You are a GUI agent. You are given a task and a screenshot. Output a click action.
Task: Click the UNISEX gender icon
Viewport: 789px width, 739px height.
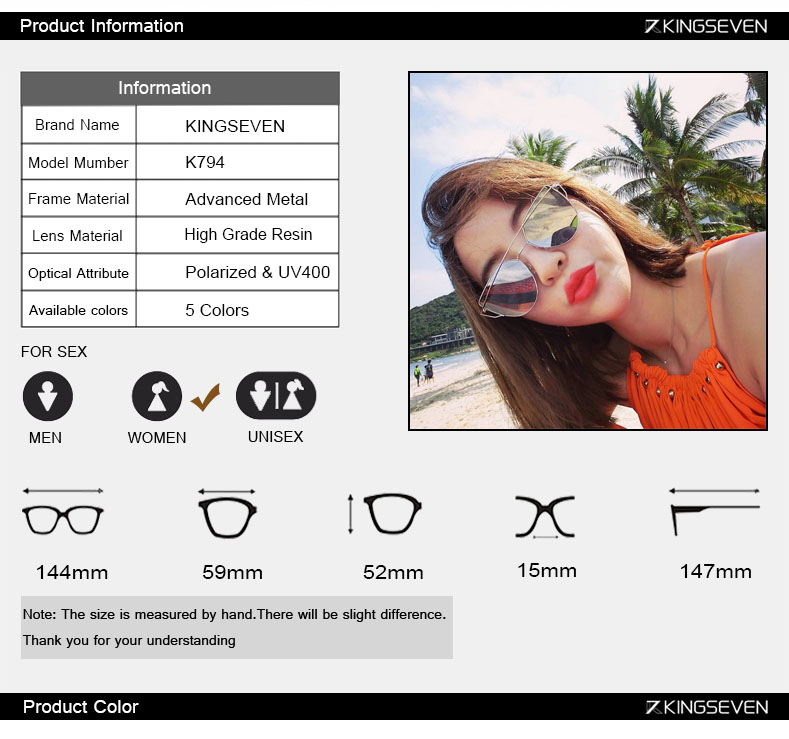[x=276, y=395]
